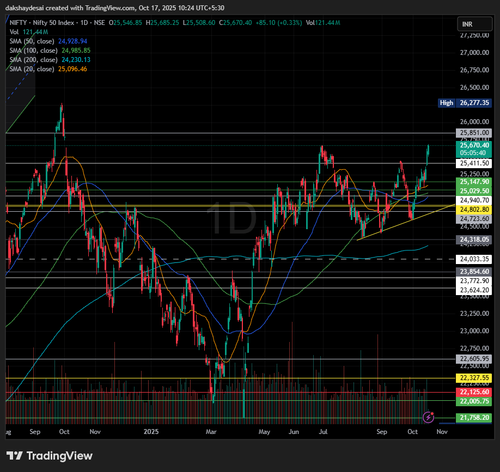Click the High 26,277.35 price label
This screenshot has height=472, width=500.
pos(465,103)
